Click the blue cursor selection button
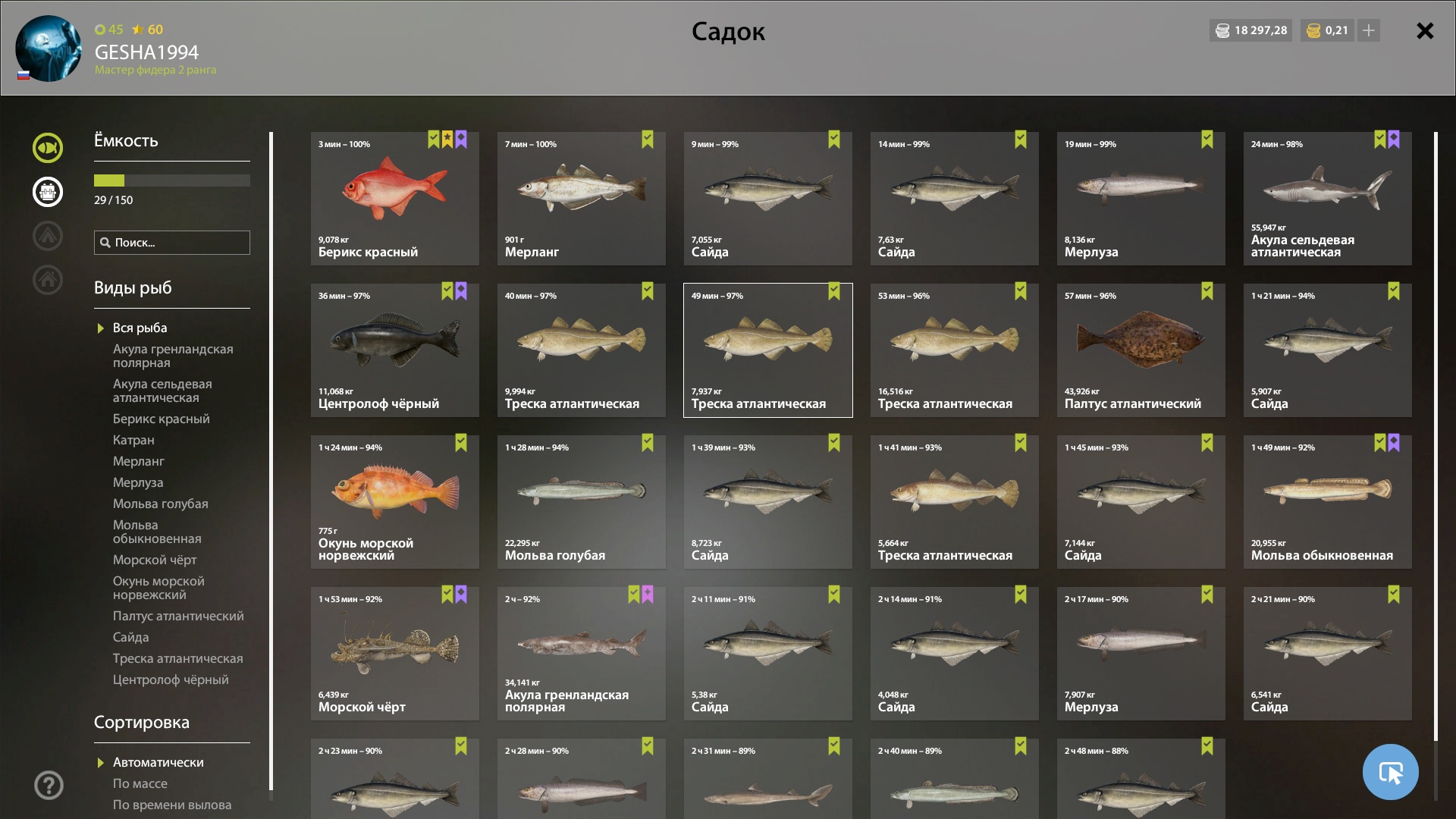Viewport: 1456px width, 819px height. click(1390, 772)
